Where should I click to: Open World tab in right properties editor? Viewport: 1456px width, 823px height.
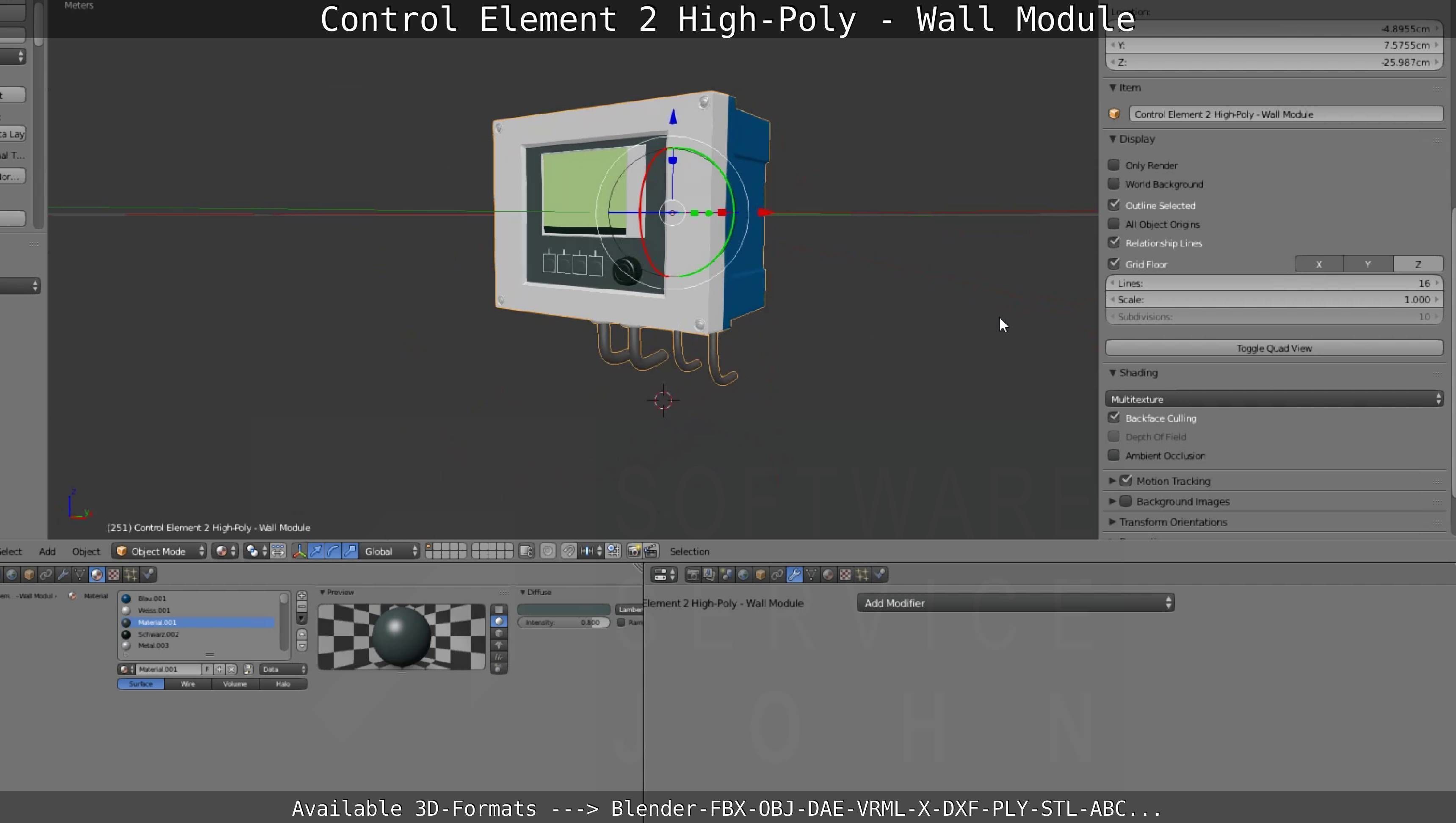coord(744,575)
